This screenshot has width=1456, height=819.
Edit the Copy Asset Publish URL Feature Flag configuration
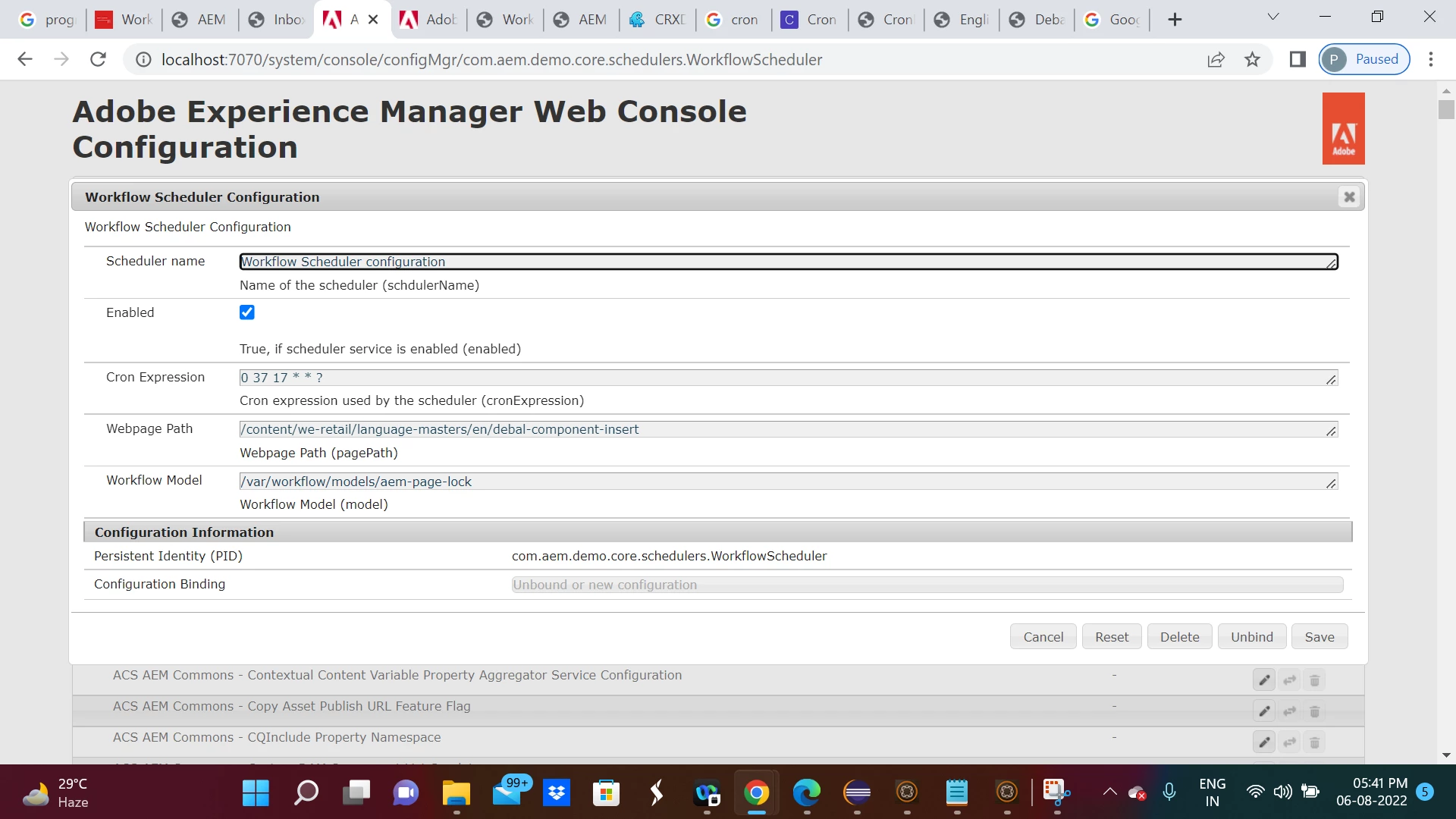[1264, 711]
